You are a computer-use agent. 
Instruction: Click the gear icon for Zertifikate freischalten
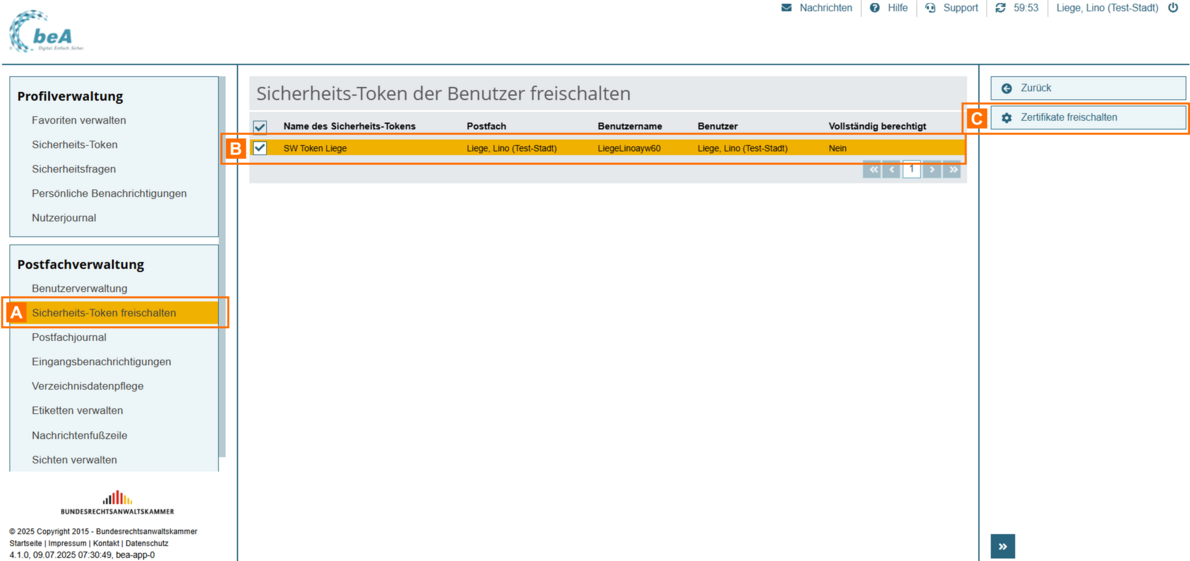1007,118
